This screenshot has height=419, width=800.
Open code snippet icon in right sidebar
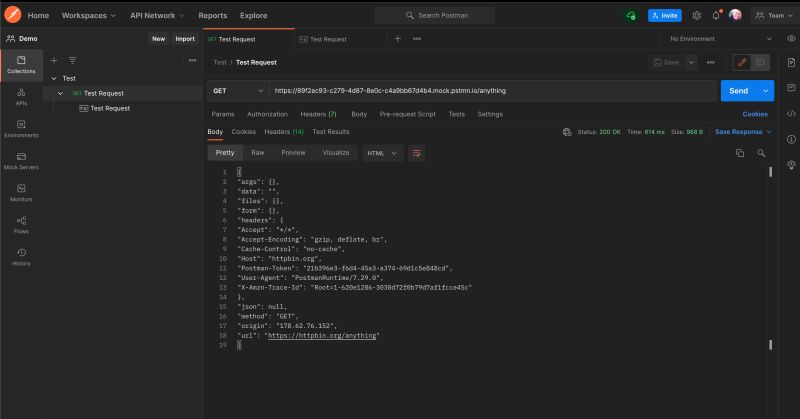791,114
